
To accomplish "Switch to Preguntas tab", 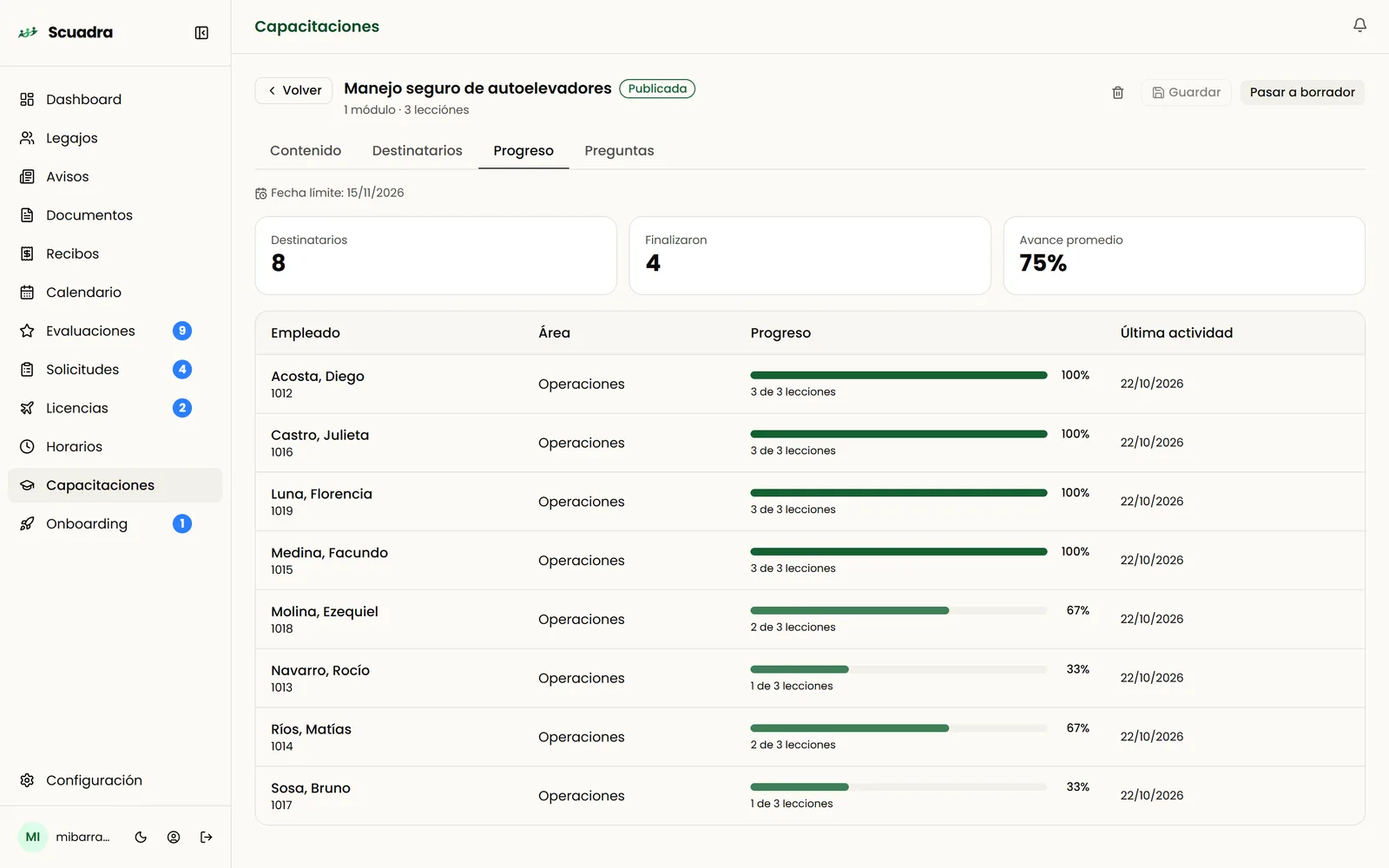I will click(x=619, y=151).
